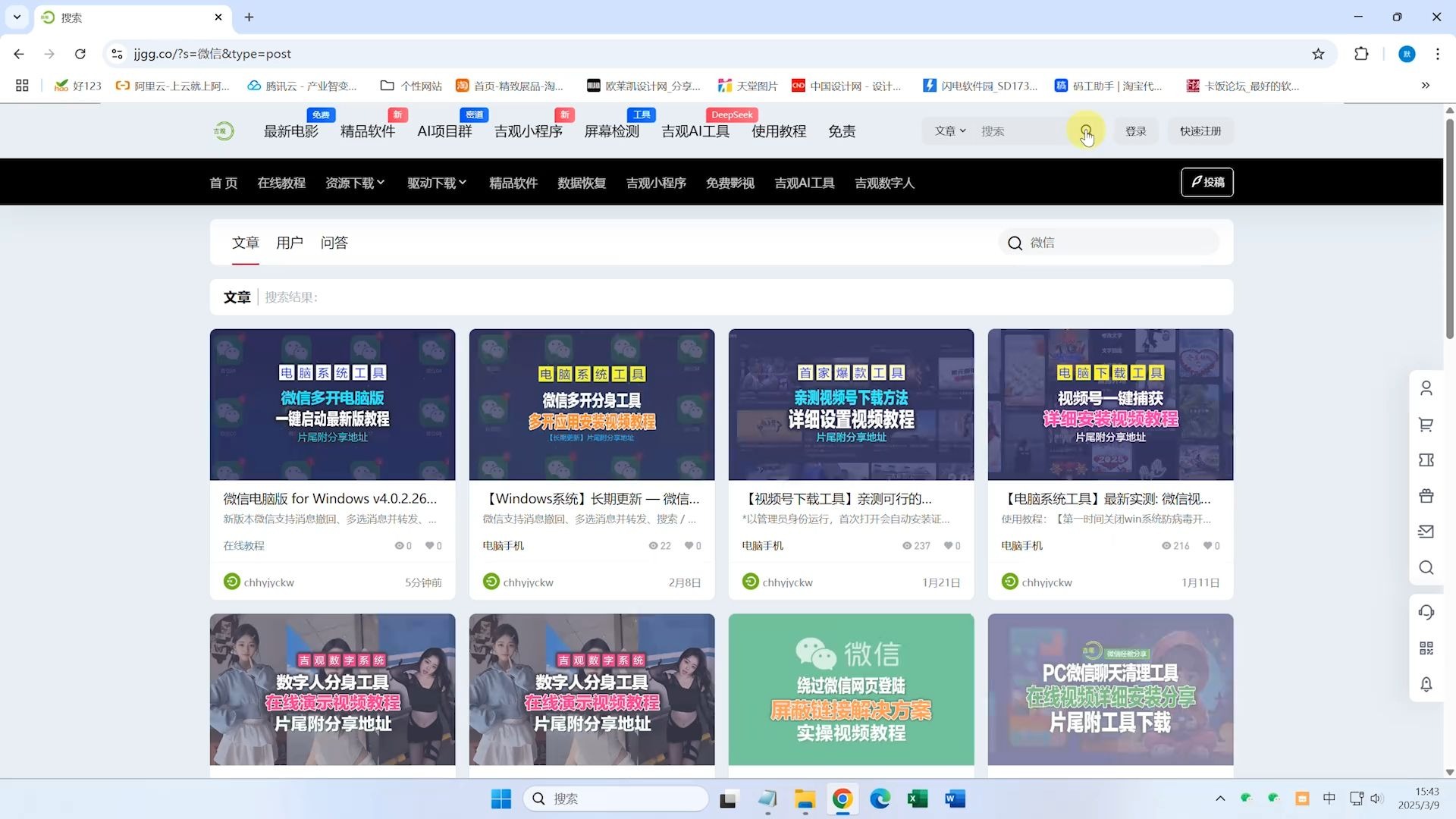Click the customer service headset icon

point(1426,612)
